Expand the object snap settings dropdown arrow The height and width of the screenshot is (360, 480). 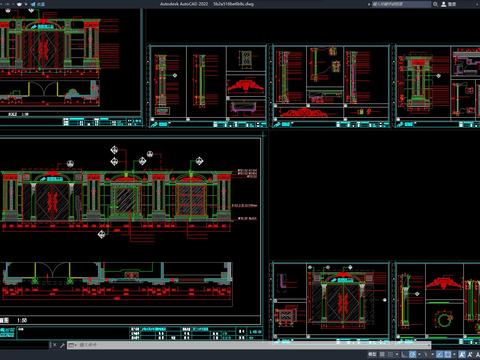[454, 354]
